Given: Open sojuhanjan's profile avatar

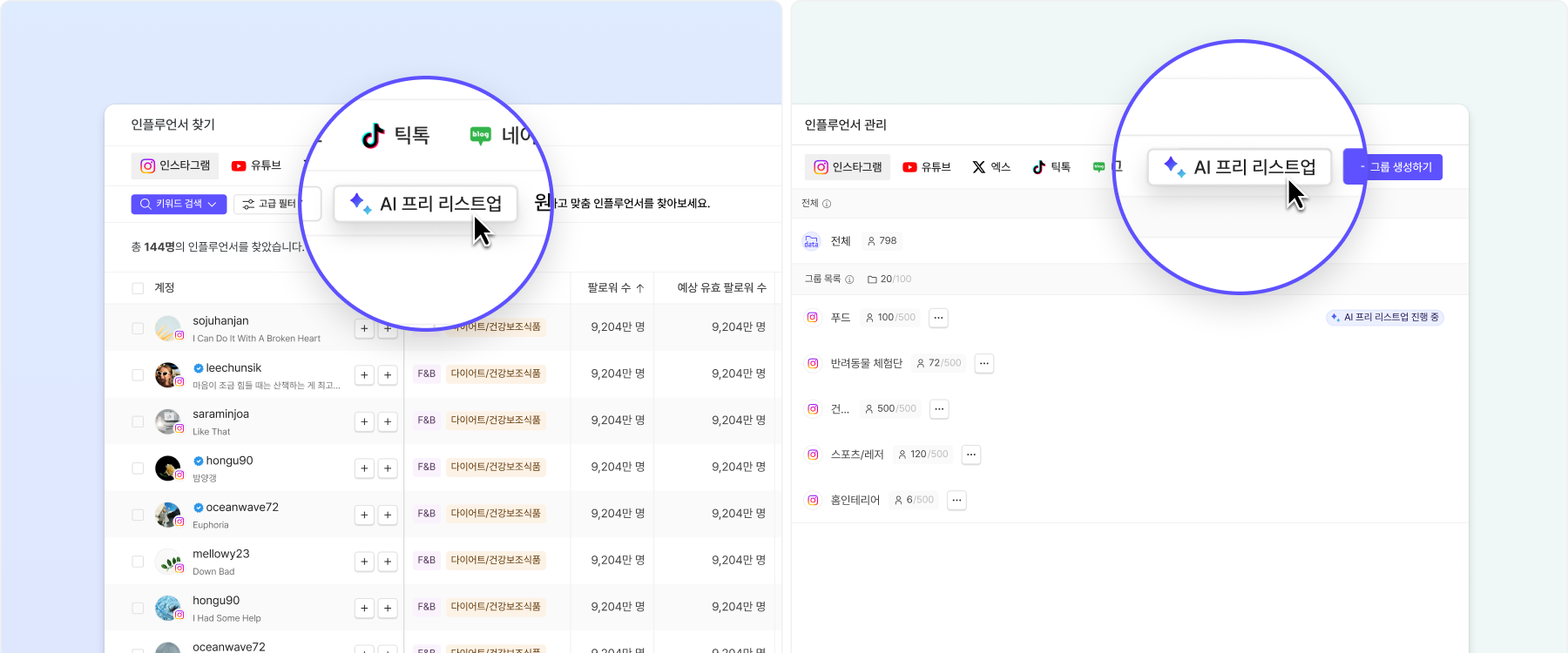Looking at the screenshot, I should 167,328.
